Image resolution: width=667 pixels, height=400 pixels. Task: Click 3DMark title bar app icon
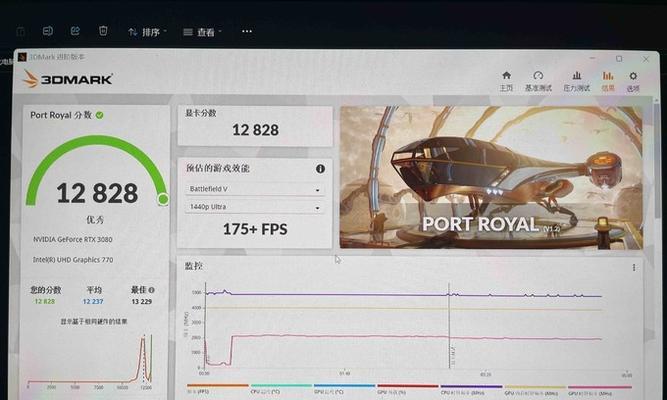[x=22, y=57]
